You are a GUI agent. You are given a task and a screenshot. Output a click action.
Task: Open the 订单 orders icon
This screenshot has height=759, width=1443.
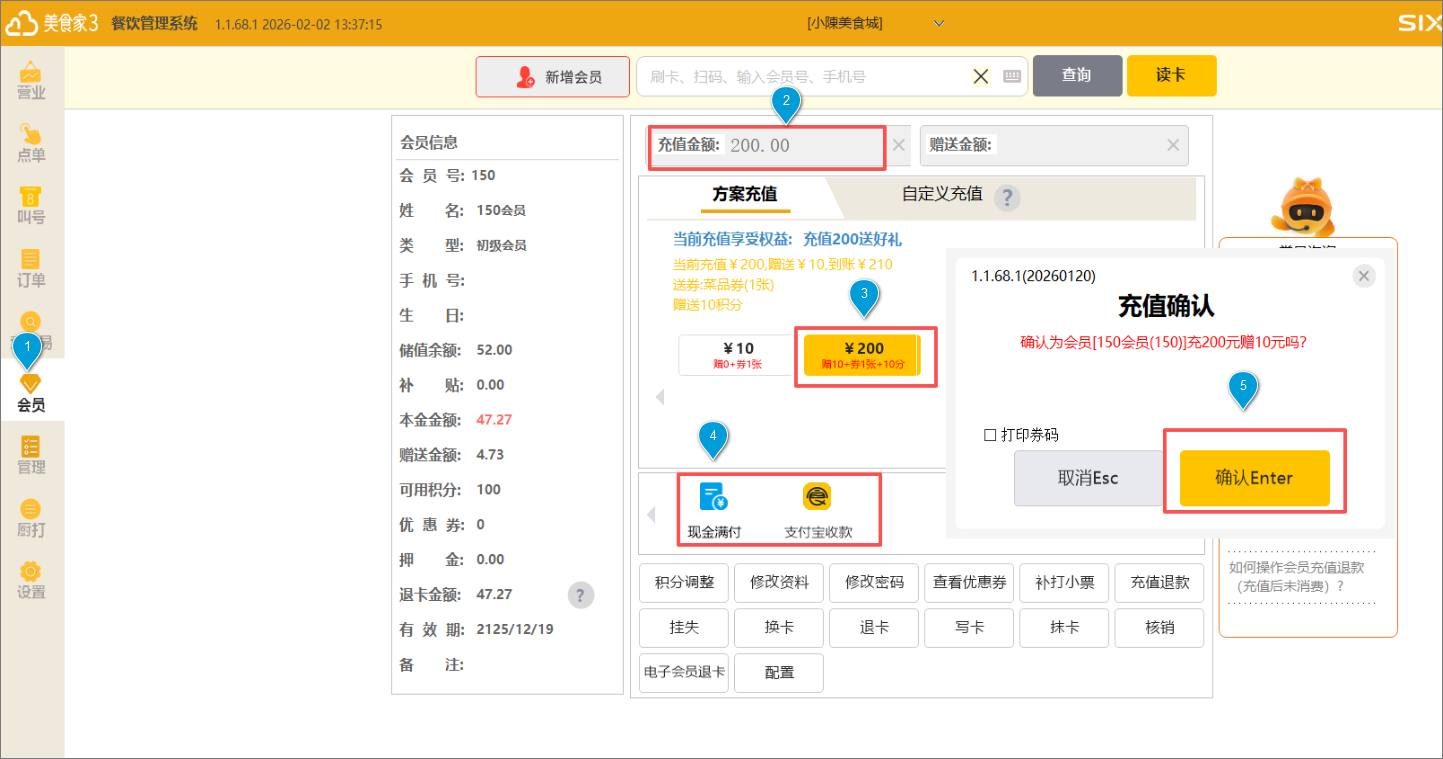pos(31,268)
